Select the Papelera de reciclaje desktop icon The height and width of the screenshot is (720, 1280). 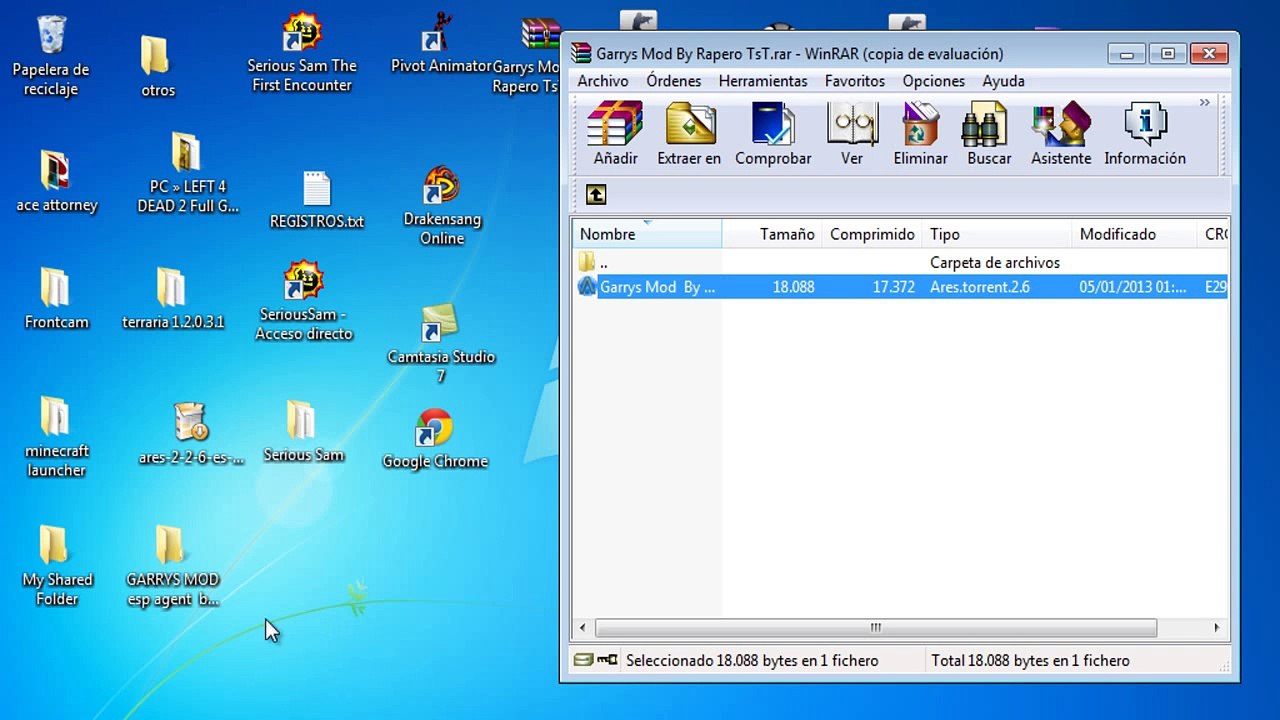coord(51,57)
